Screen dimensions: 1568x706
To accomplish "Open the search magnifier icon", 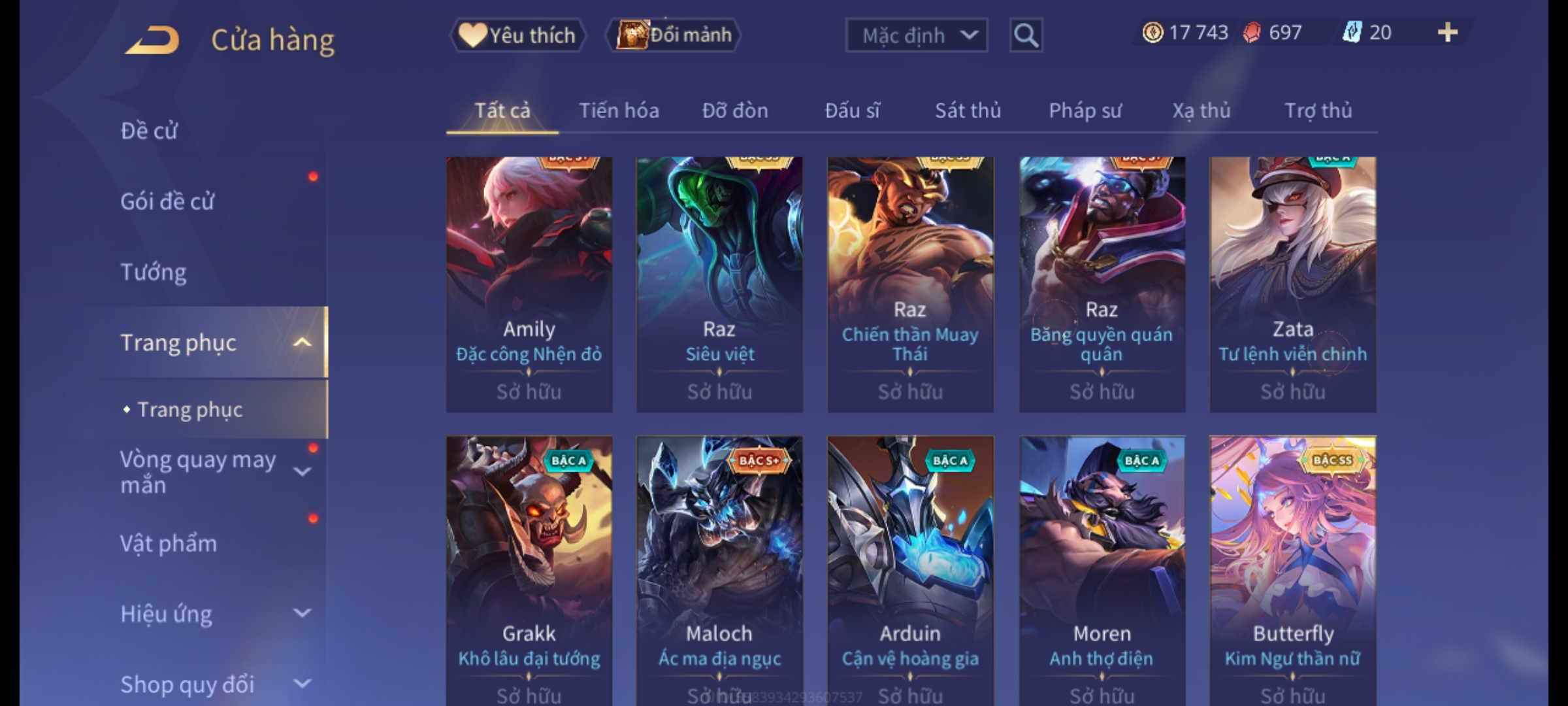I will (1026, 35).
